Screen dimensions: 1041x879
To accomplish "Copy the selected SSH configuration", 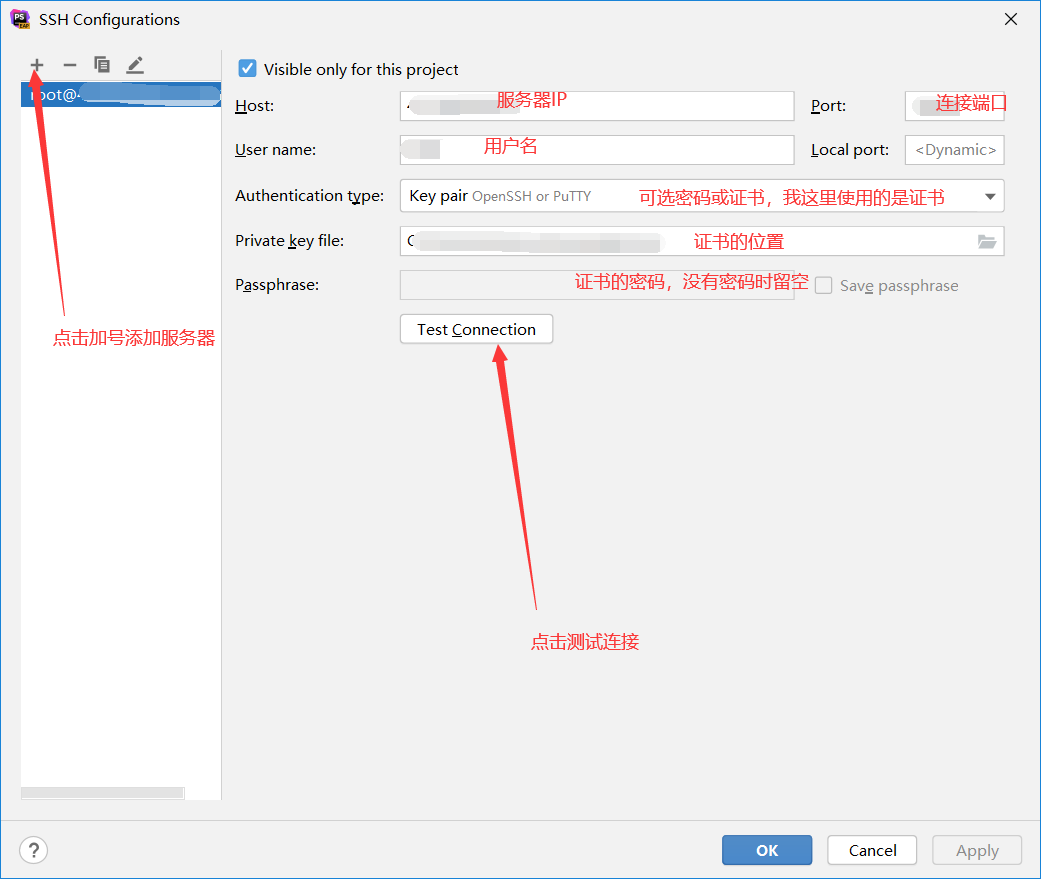I will (102, 64).
